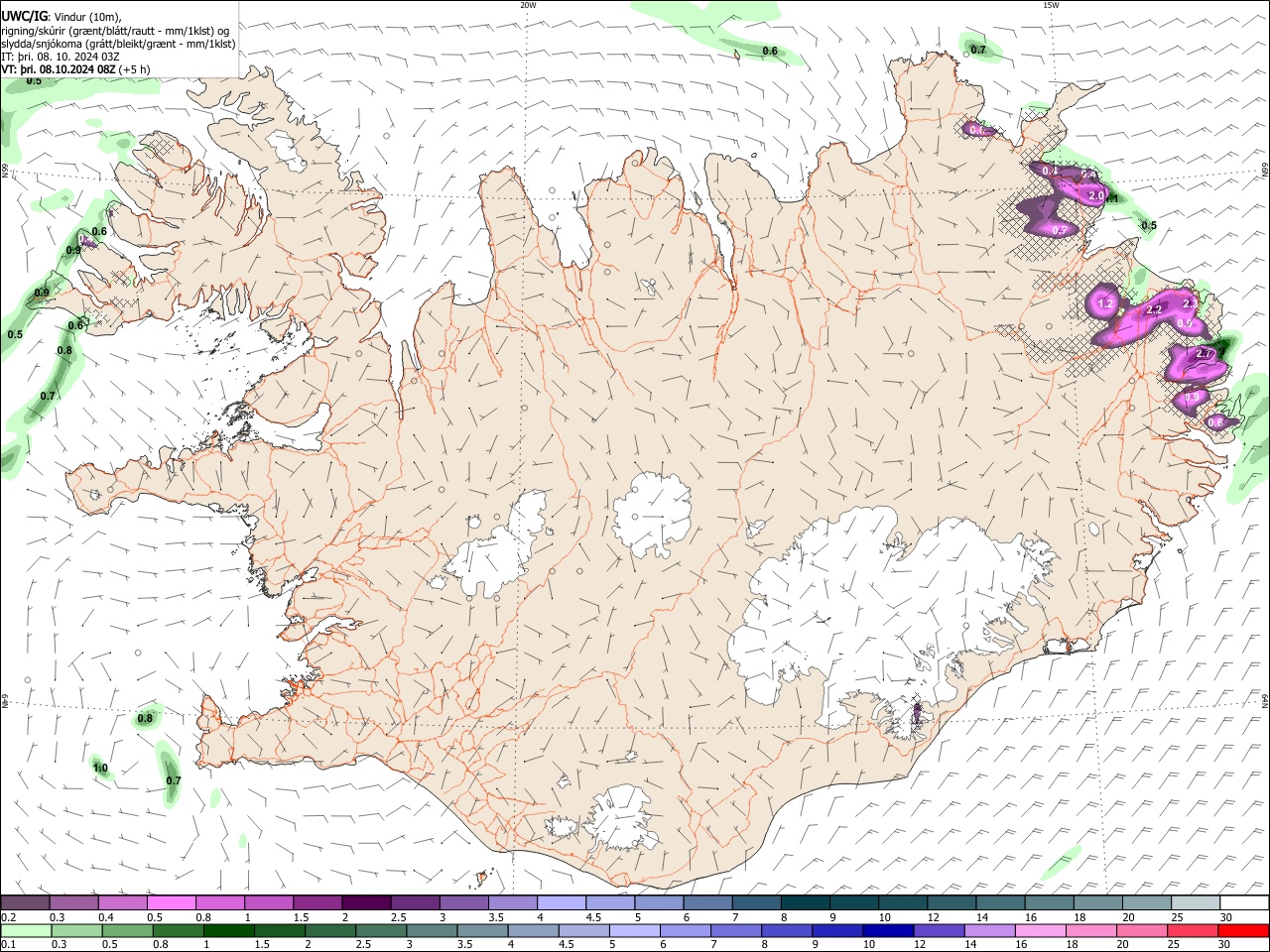Image resolution: width=1270 pixels, height=952 pixels.
Task: Pick the pale grey 25 swatch in the upper legend
Action: tap(1195, 902)
